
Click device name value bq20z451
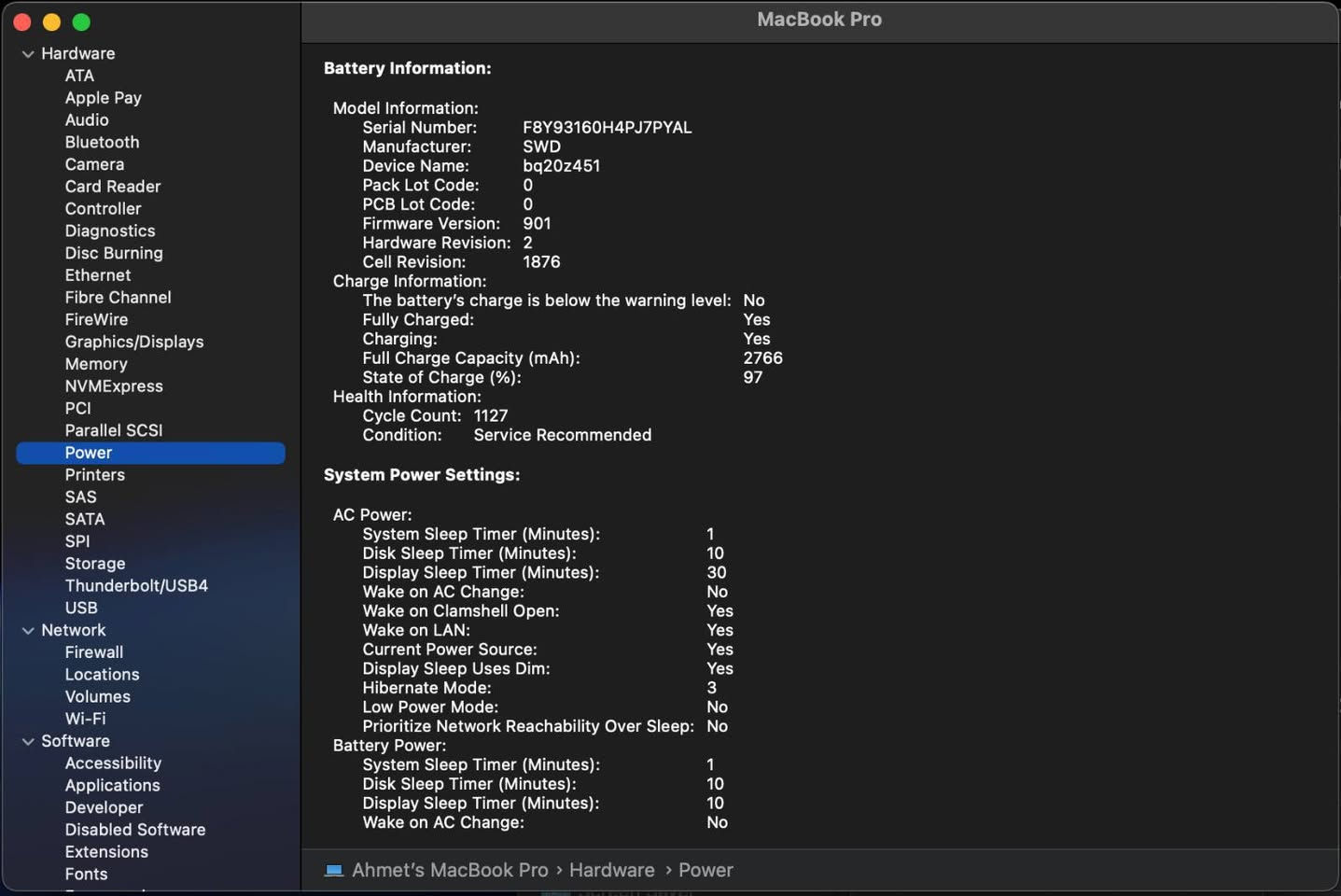(x=562, y=166)
